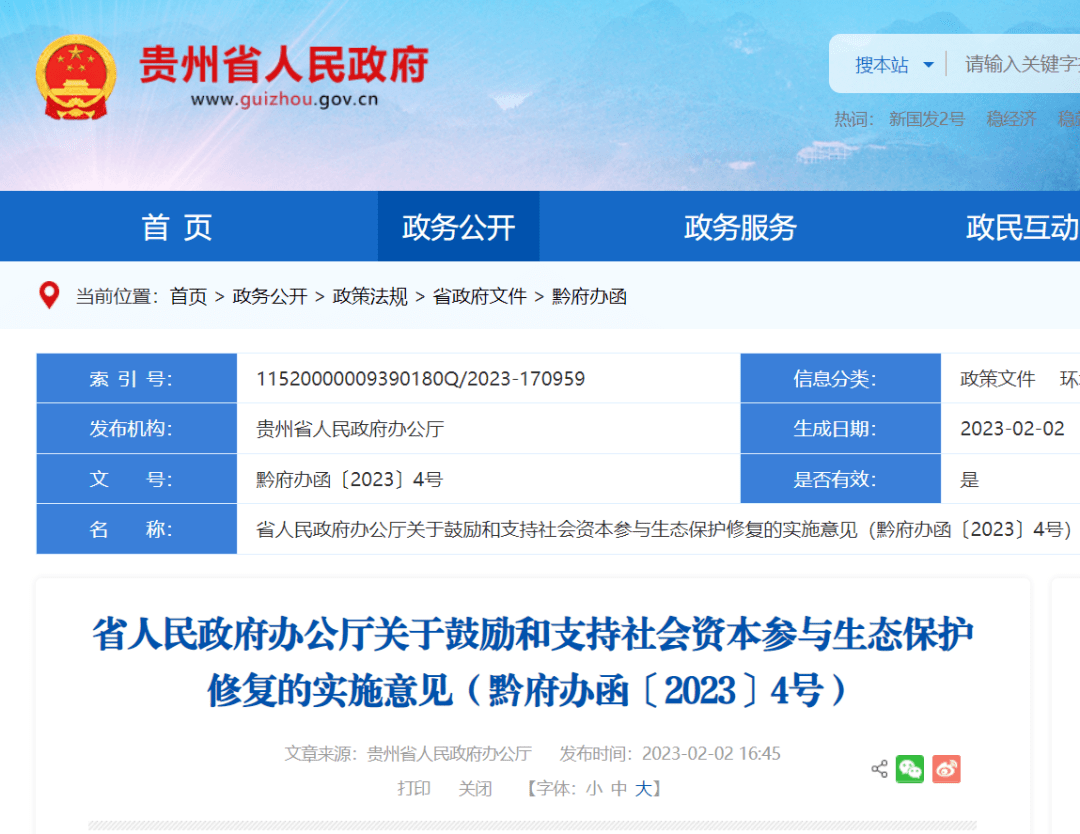
Task: Click the red location pin icon
Action: coord(48,295)
